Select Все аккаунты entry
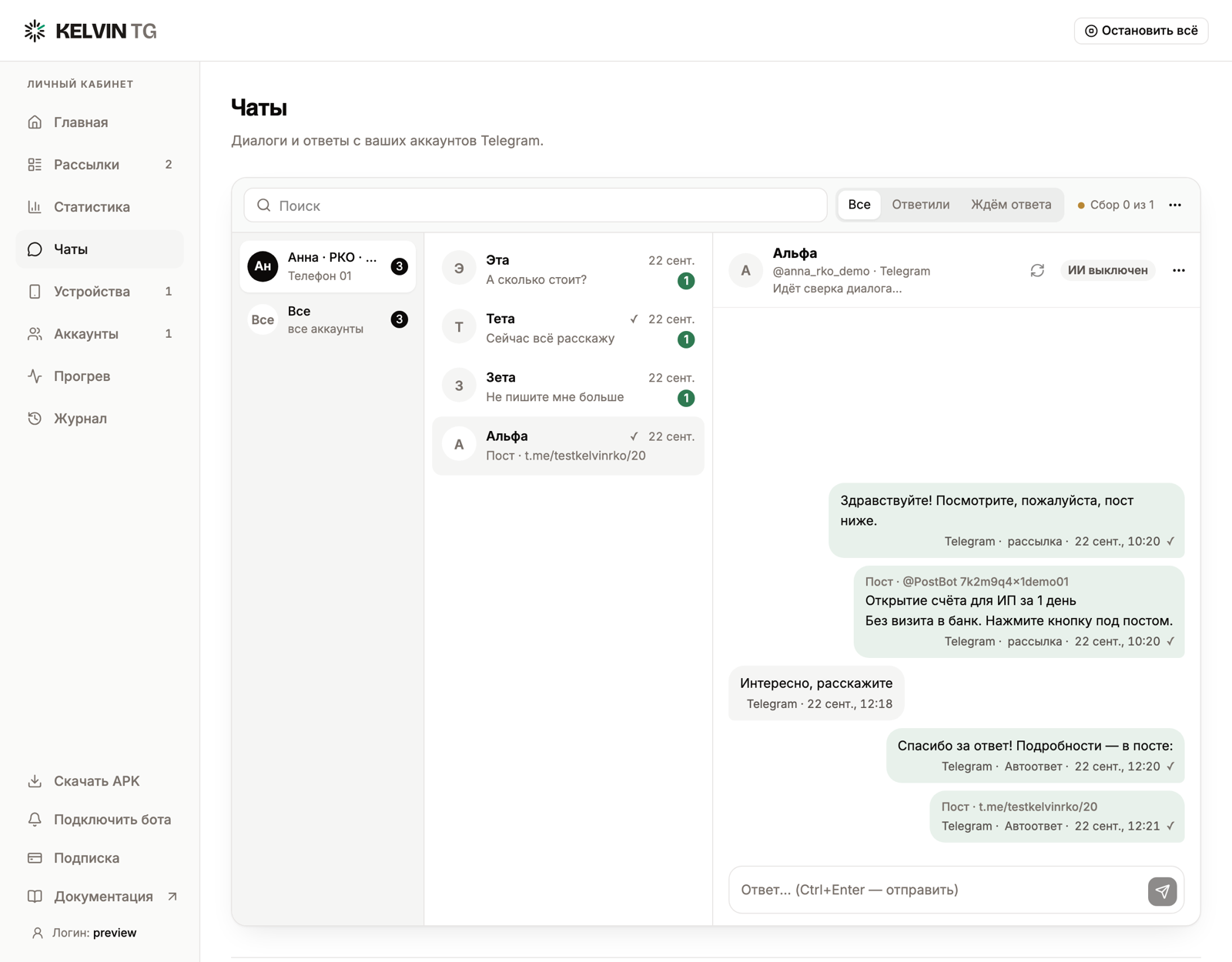Viewport: 1232px width, 962px height. pos(328,319)
